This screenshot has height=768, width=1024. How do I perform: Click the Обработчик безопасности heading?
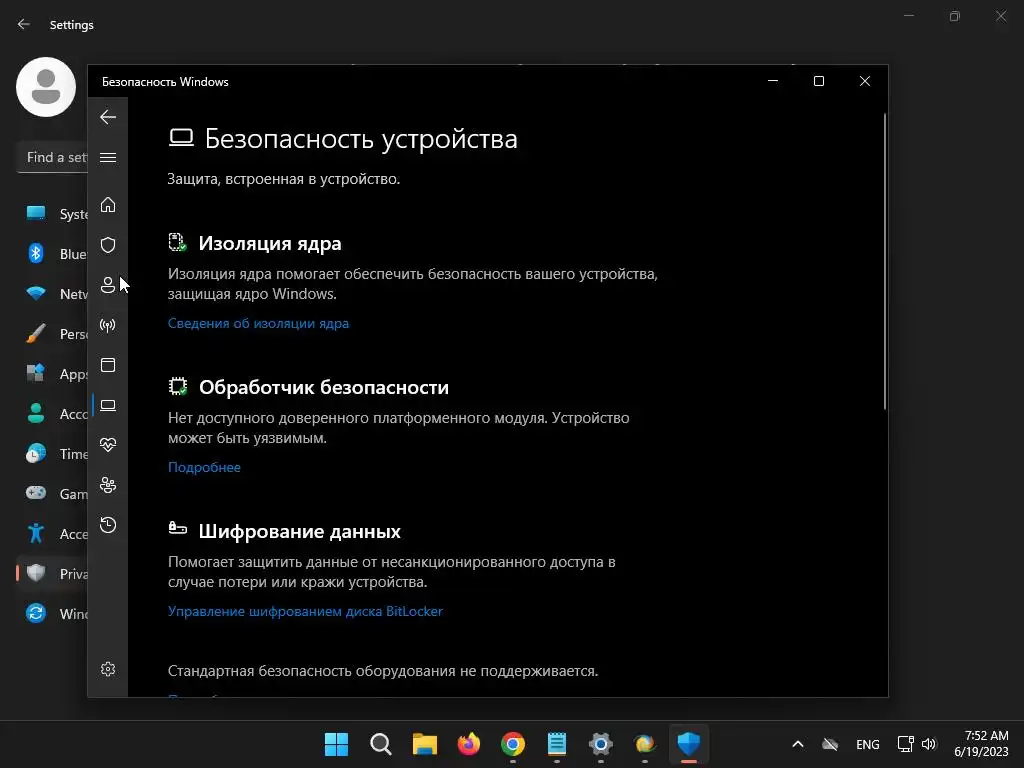(x=324, y=387)
